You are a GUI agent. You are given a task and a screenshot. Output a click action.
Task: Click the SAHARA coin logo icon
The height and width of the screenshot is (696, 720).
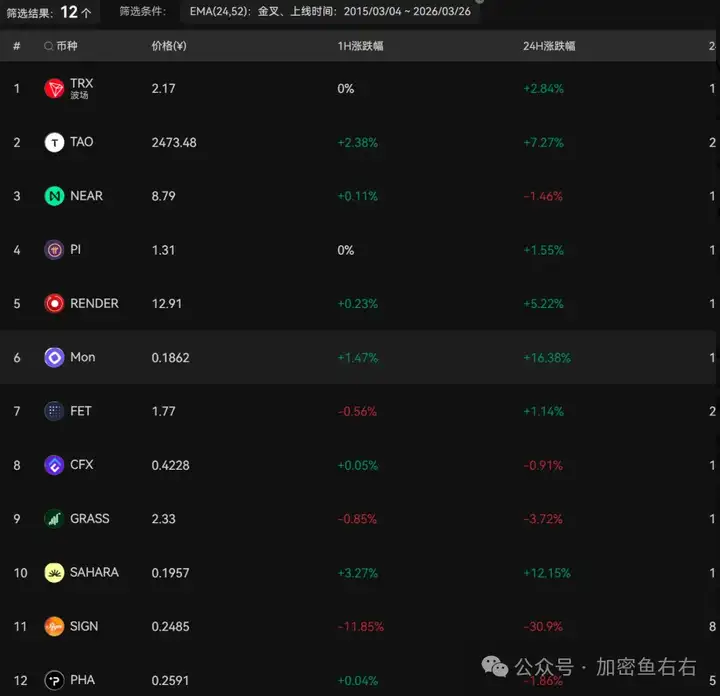(x=54, y=573)
